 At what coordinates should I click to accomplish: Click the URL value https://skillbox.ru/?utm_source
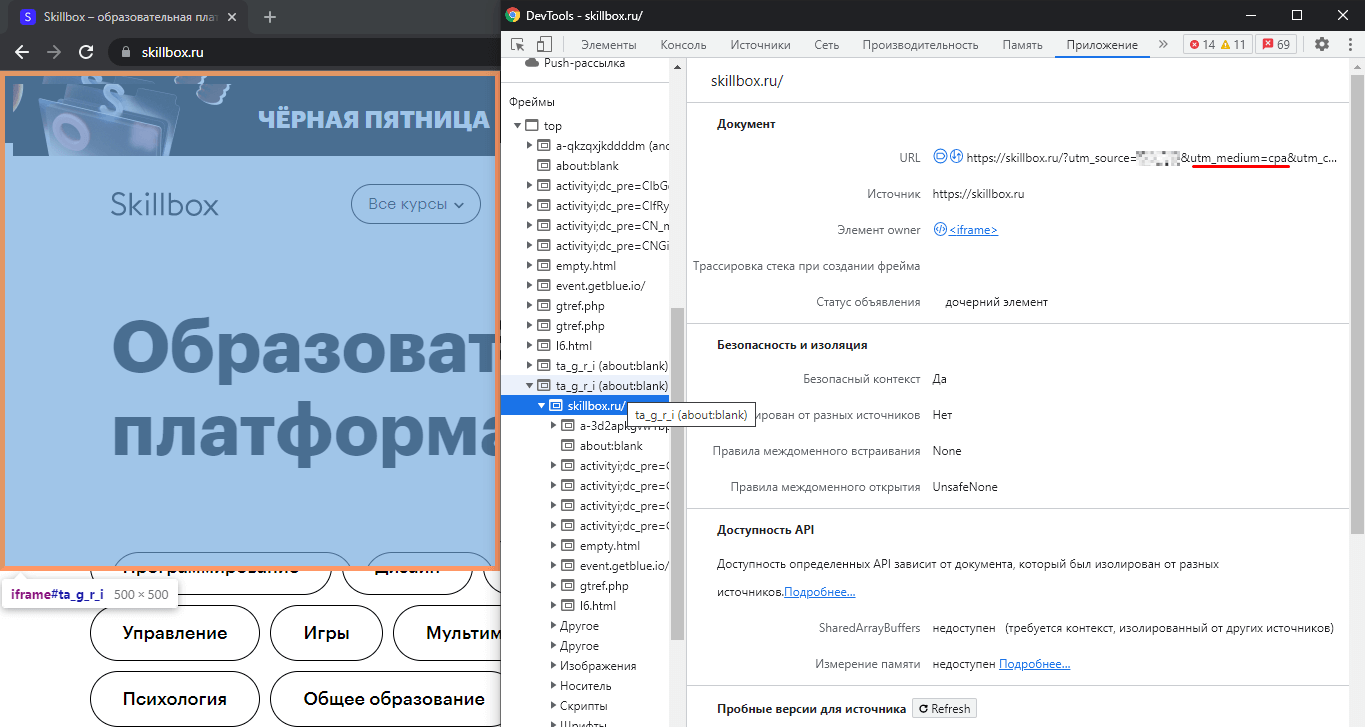1152,158
